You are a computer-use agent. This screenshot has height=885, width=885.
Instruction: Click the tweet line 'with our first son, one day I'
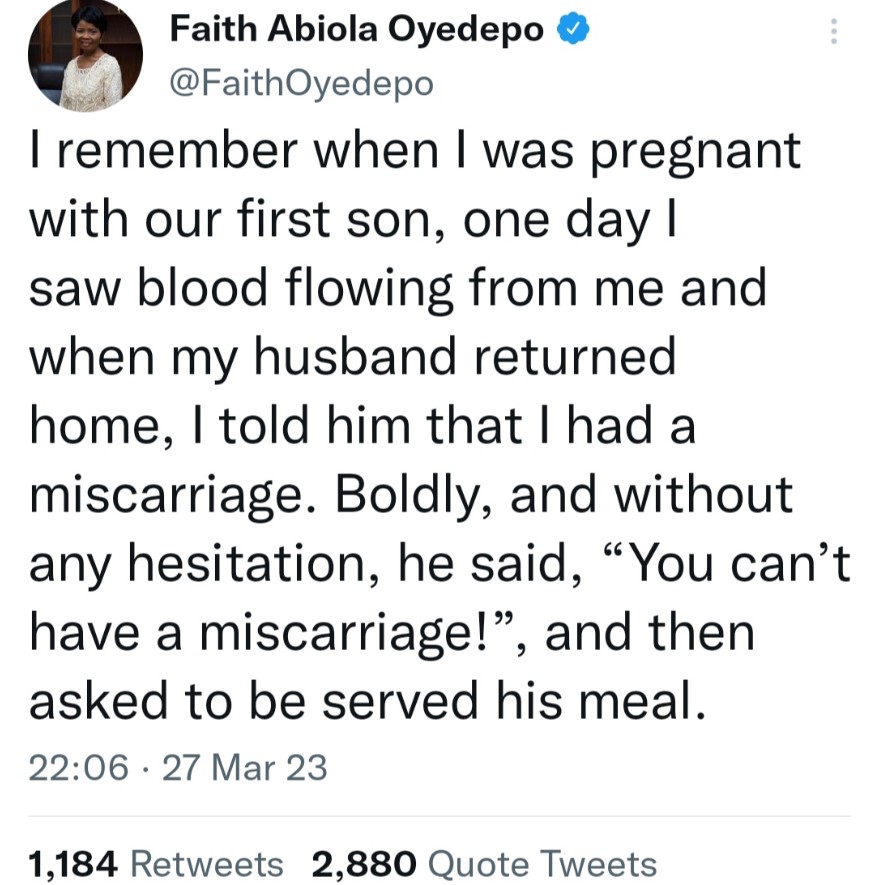pos(353,219)
